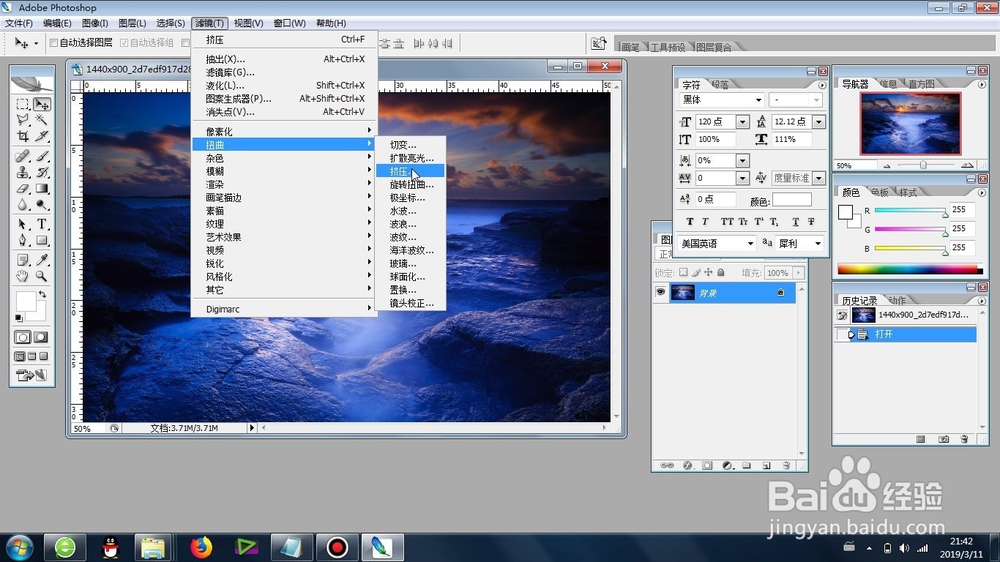This screenshot has height=562, width=1000.
Task: Select the Eyedropper tool
Action: pyautogui.click(x=42, y=260)
